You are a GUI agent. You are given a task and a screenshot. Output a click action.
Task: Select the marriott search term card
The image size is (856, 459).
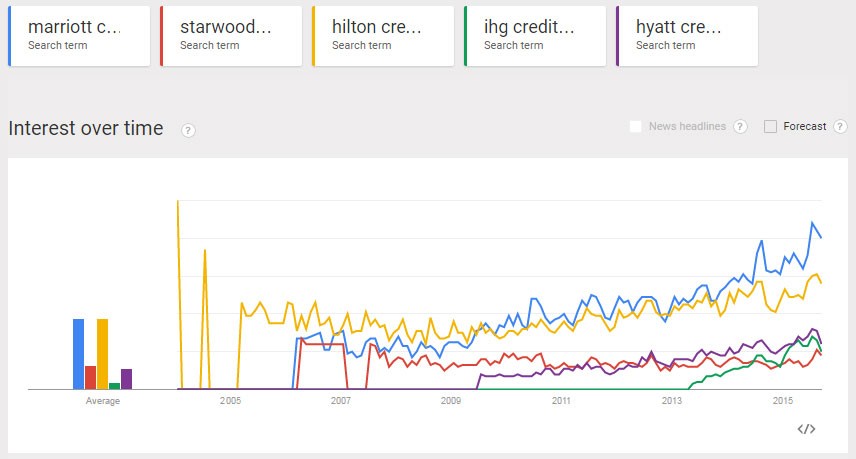click(79, 36)
